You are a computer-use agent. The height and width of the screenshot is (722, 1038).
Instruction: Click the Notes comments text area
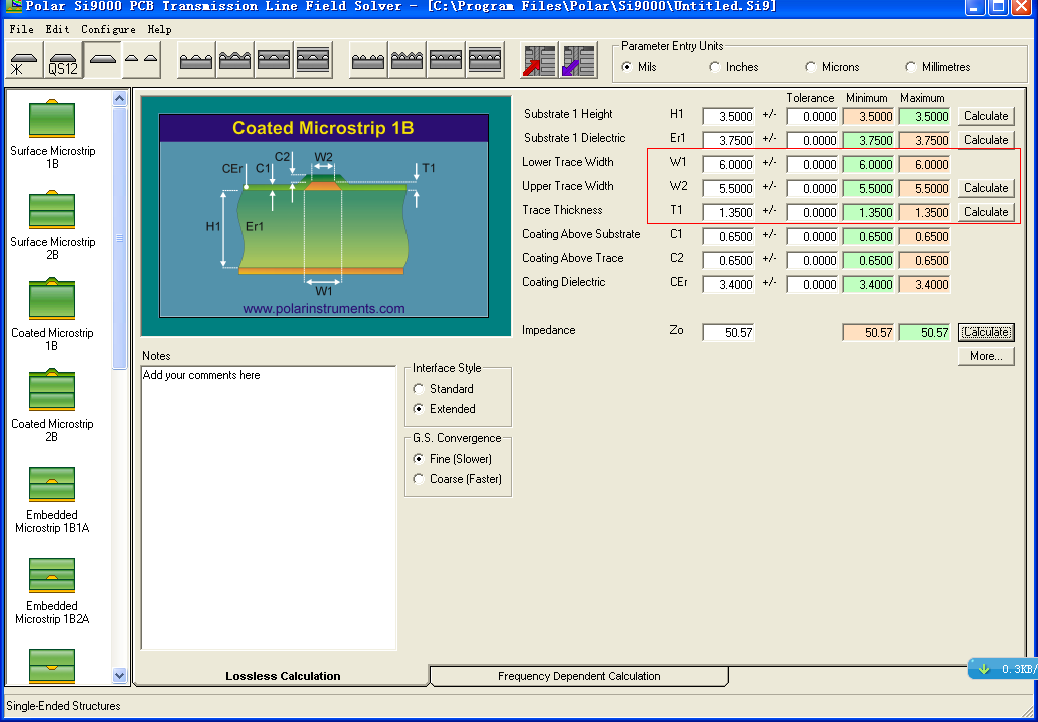click(x=269, y=508)
